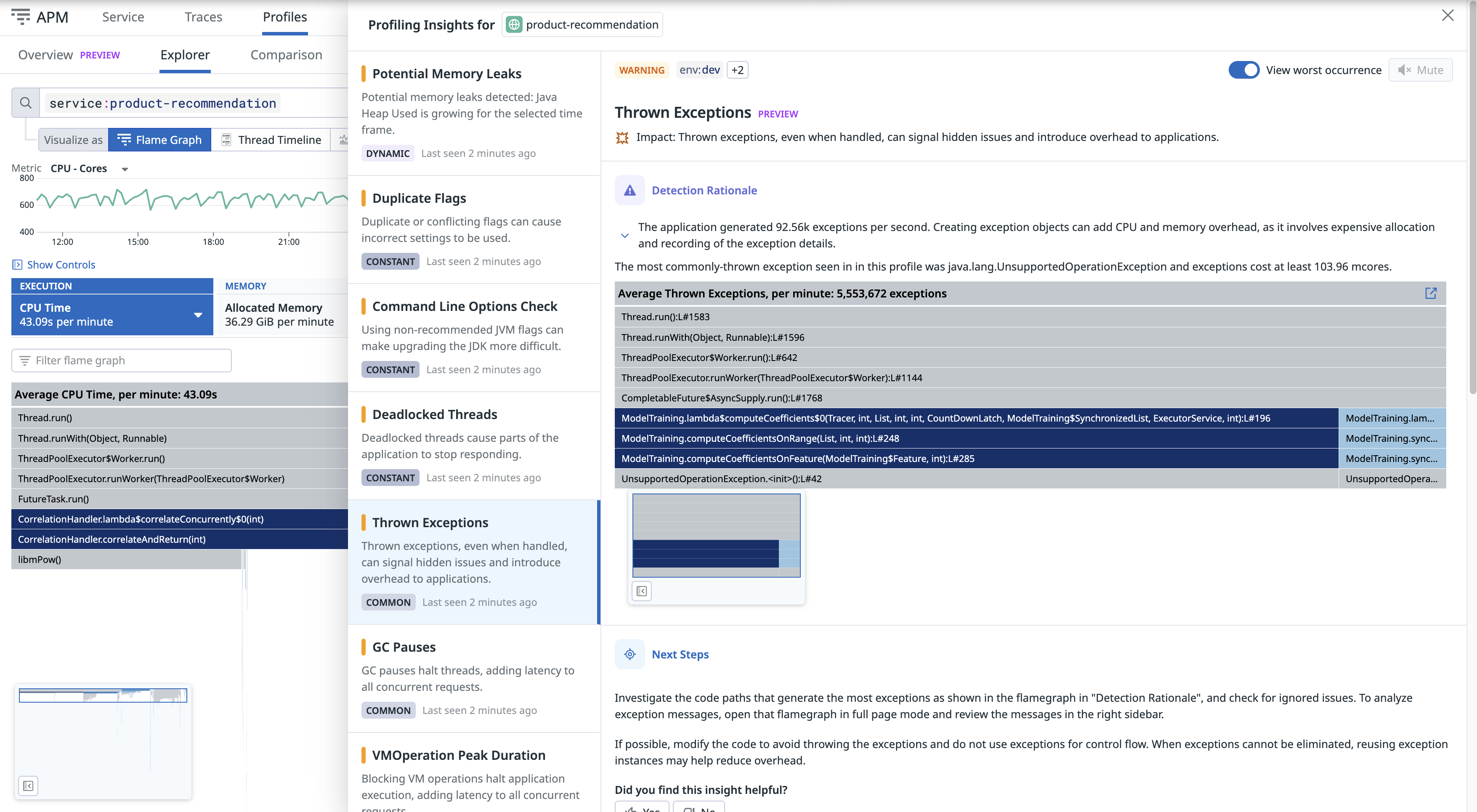
Task: Click the Detection Rationale heading link
Action: tap(704, 191)
